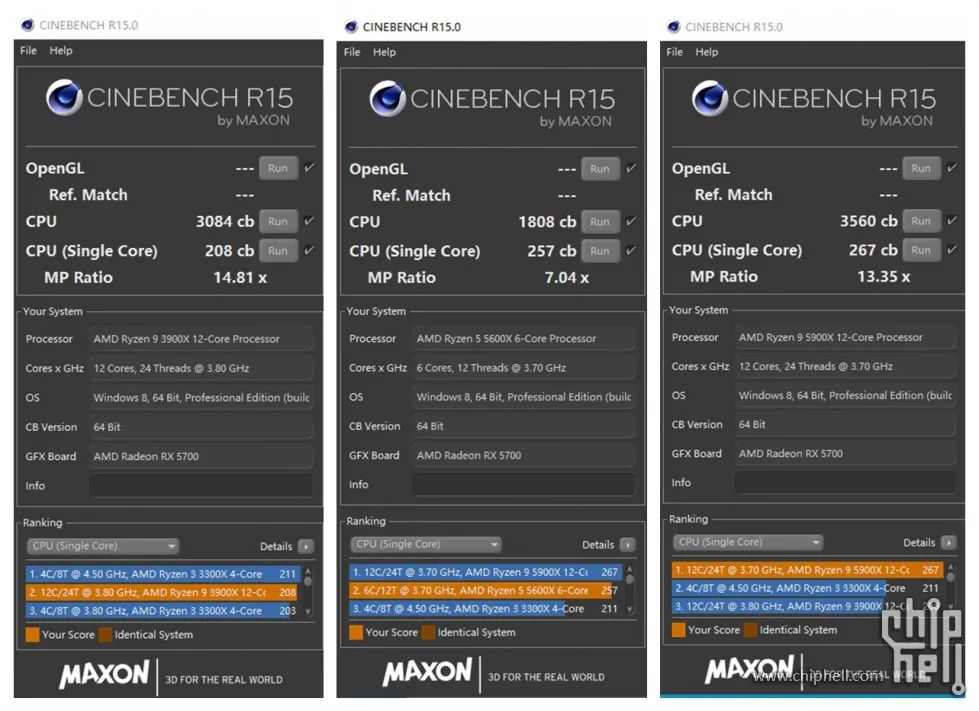Run Single Core test in 3900X window
Screen dimensions: 979x711
278,250
